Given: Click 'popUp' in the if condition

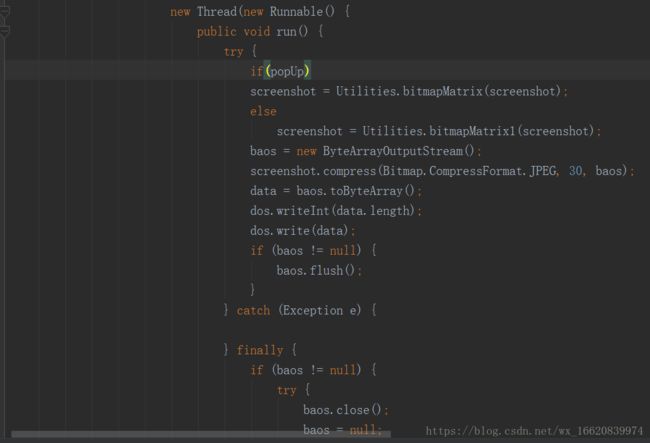Looking at the screenshot, I should (x=287, y=71).
